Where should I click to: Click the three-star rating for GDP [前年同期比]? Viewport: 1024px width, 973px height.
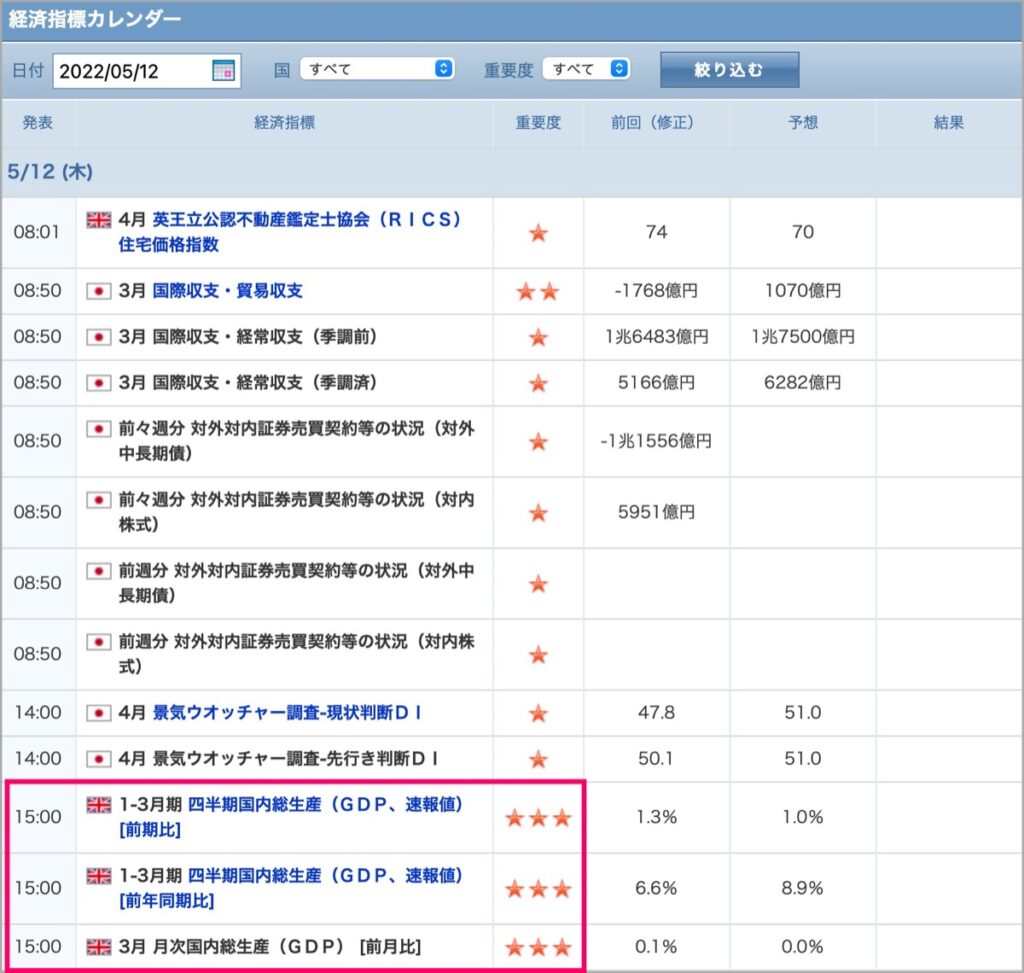(538, 889)
